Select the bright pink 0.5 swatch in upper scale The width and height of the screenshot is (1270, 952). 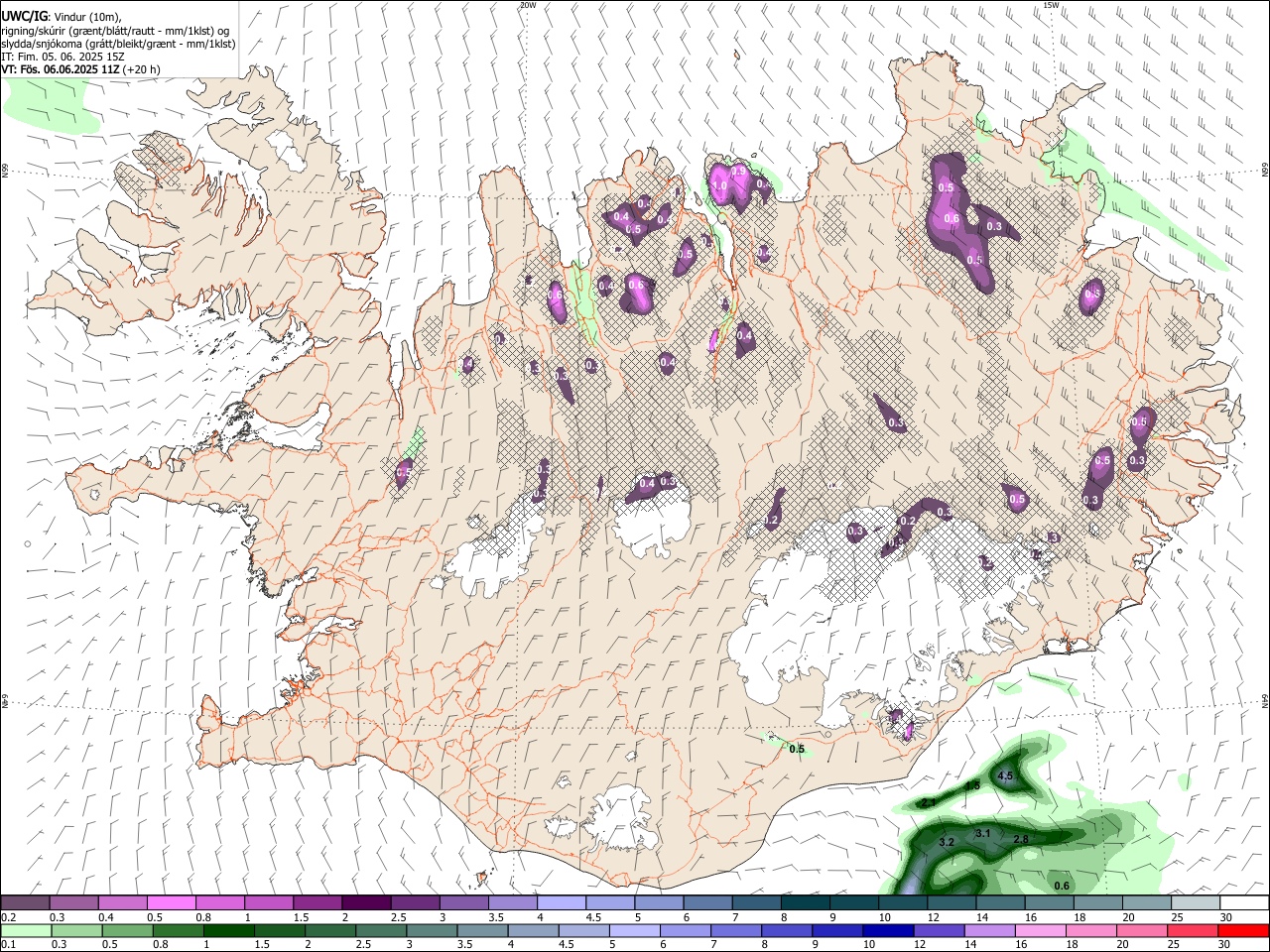(x=171, y=902)
